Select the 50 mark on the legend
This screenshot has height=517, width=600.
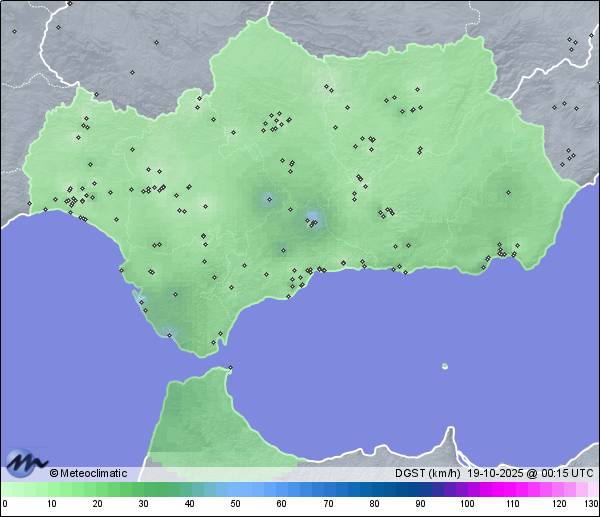coord(235,504)
